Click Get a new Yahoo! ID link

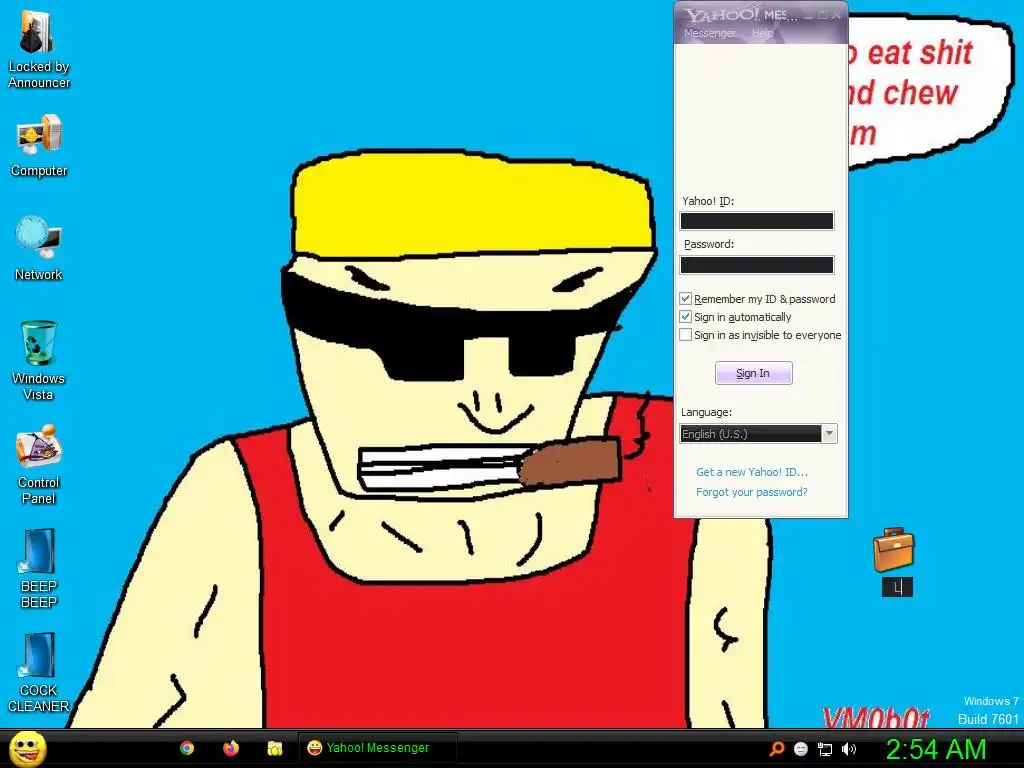(x=752, y=472)
